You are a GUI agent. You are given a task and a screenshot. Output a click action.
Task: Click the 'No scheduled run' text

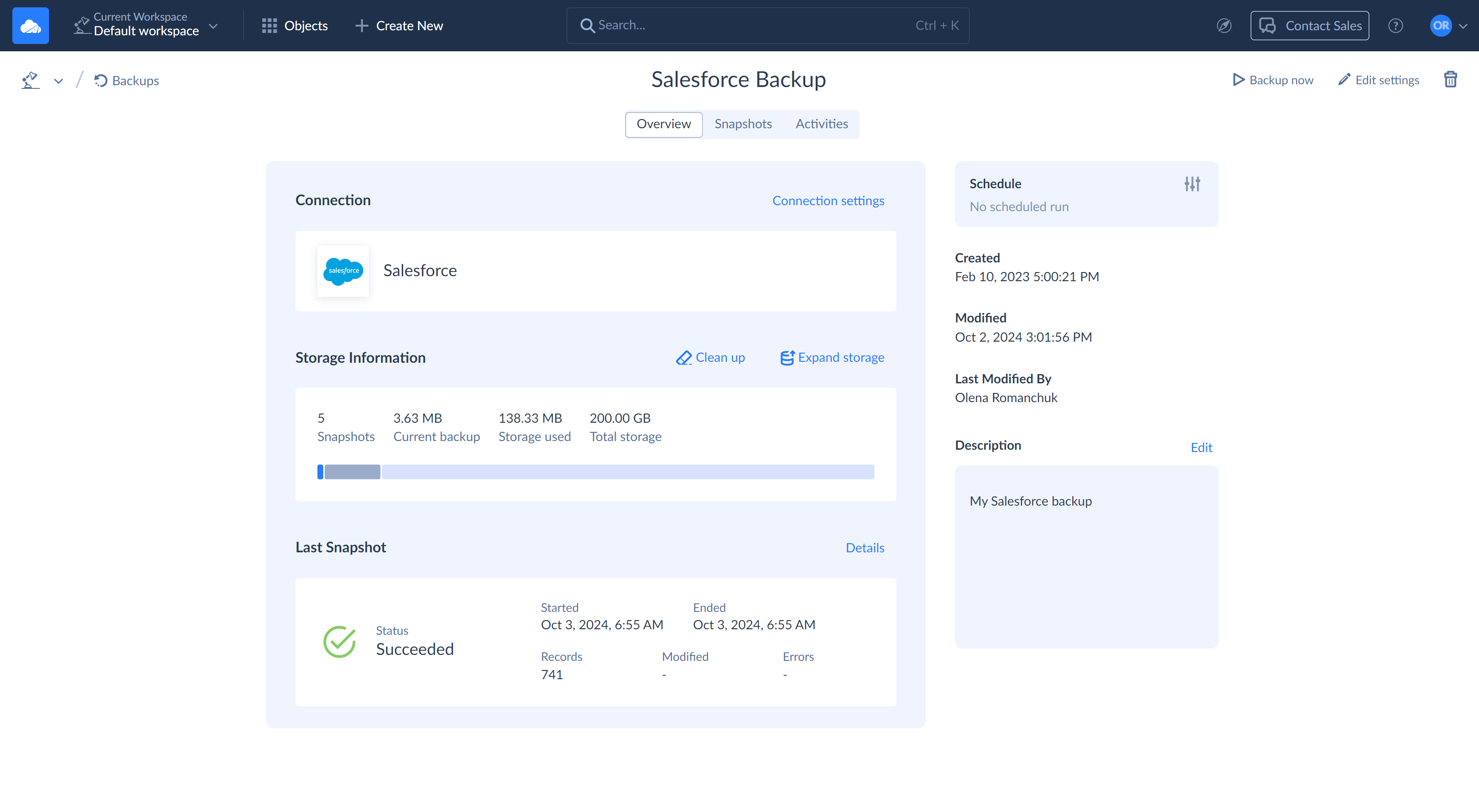click(x=1019, y=207)
